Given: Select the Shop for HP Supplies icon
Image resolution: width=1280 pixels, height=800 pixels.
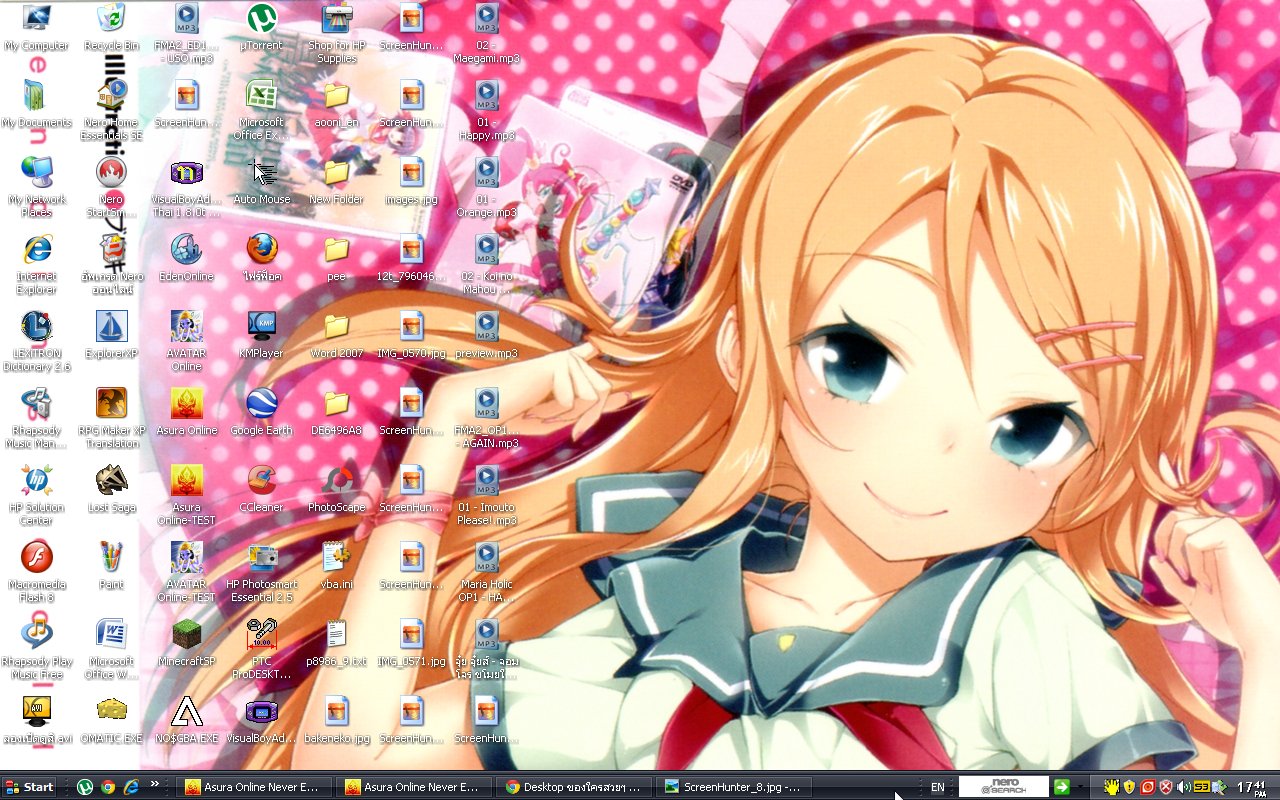Looking at the screenshot, I should tap(336, 33).
